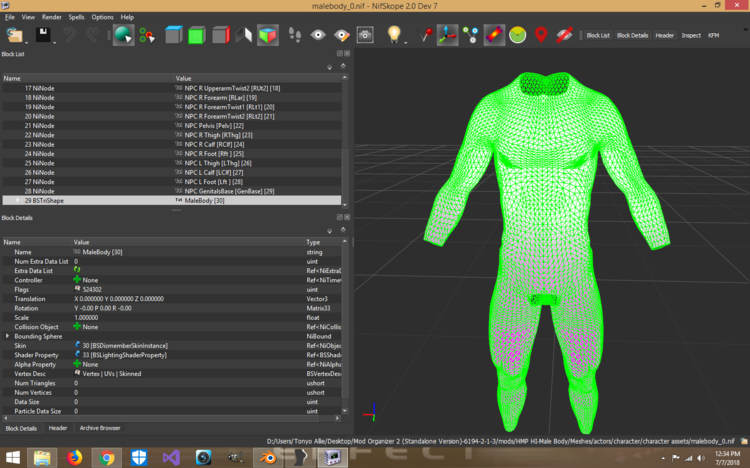Viewport: 750px width, 468px height.
Task: Click the Undo arrow icon
Action: pyautogui.click(x=69, y=35)
